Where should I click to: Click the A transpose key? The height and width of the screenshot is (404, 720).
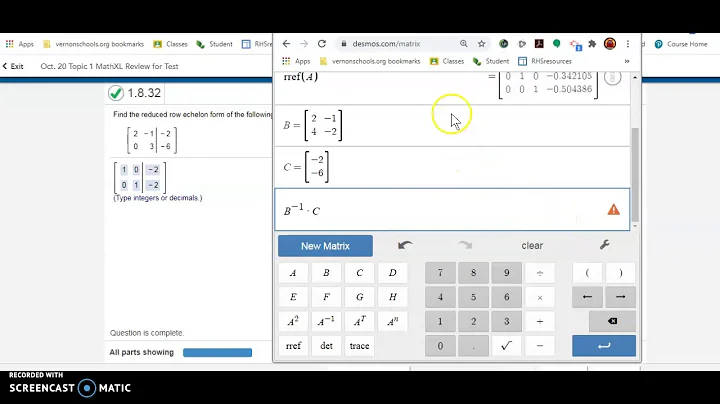pos(360,321)
